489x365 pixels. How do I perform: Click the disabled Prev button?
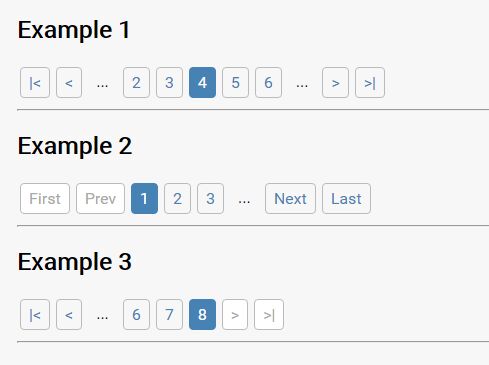100,199
